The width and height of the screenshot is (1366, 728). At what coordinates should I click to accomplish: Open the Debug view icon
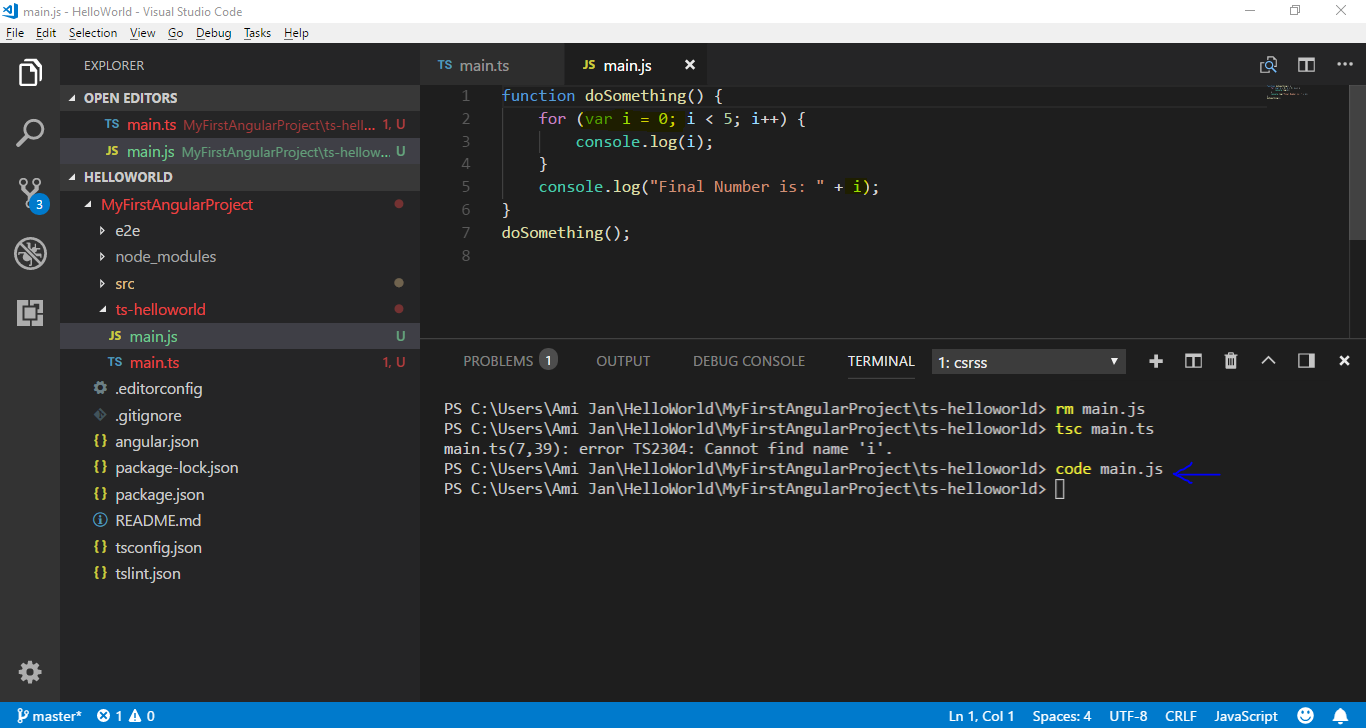point(30,253)
